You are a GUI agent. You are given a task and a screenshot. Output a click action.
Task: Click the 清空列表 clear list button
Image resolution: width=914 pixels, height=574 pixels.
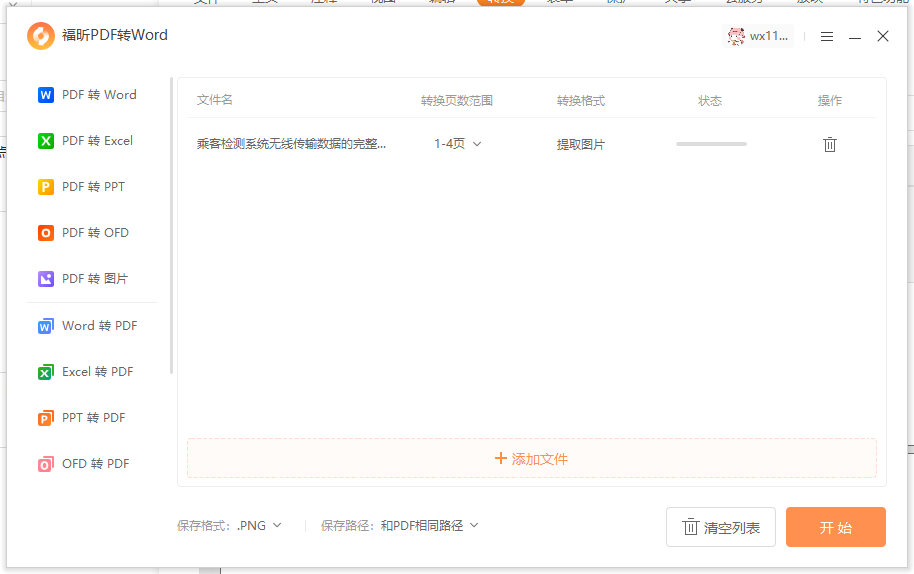[720, 527]
